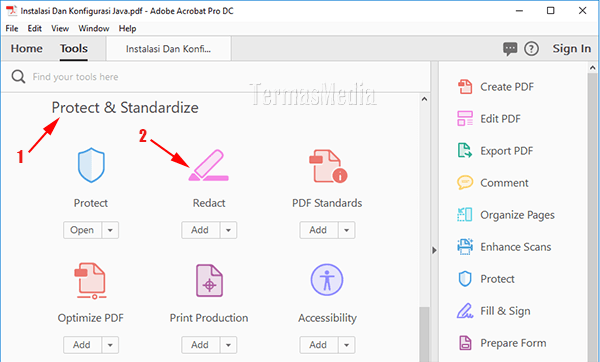
Task: Collapse the right tools pane arrow
Action: 434,250
